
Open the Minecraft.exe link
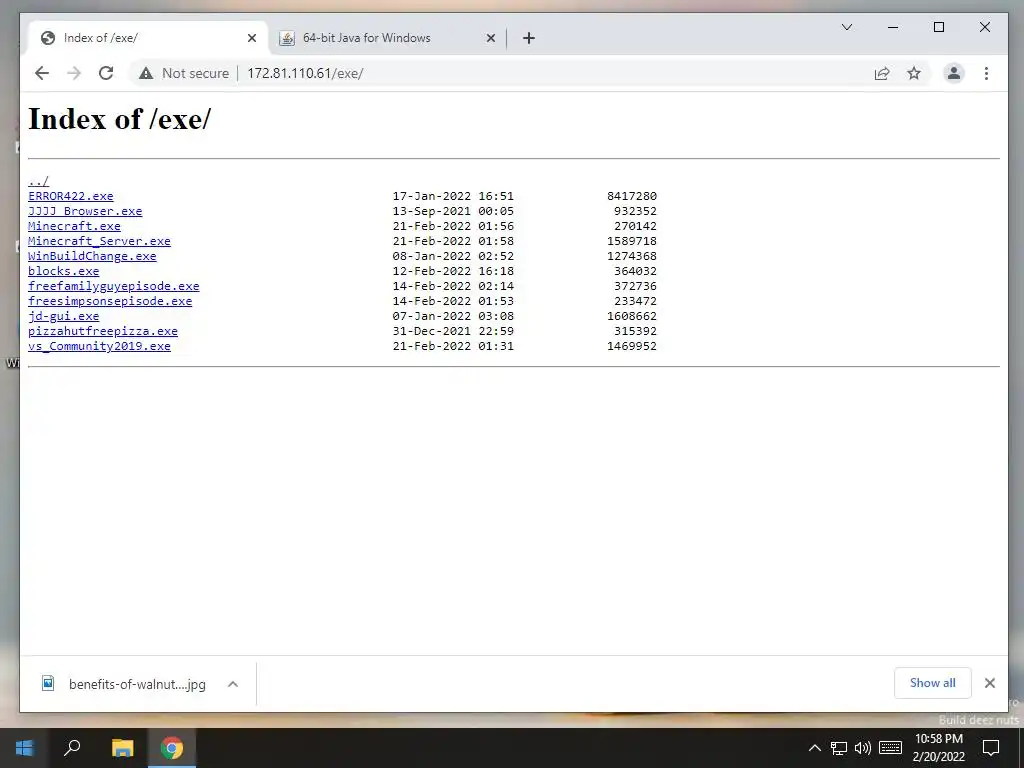point(74,226)
